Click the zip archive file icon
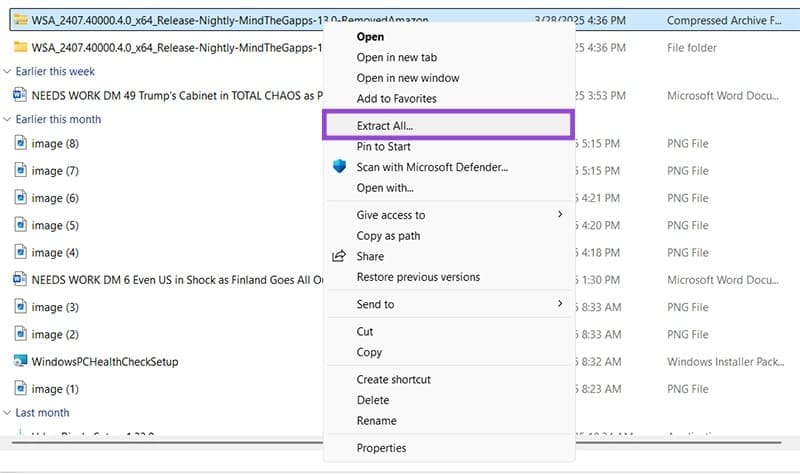 (x=20, y=20)
